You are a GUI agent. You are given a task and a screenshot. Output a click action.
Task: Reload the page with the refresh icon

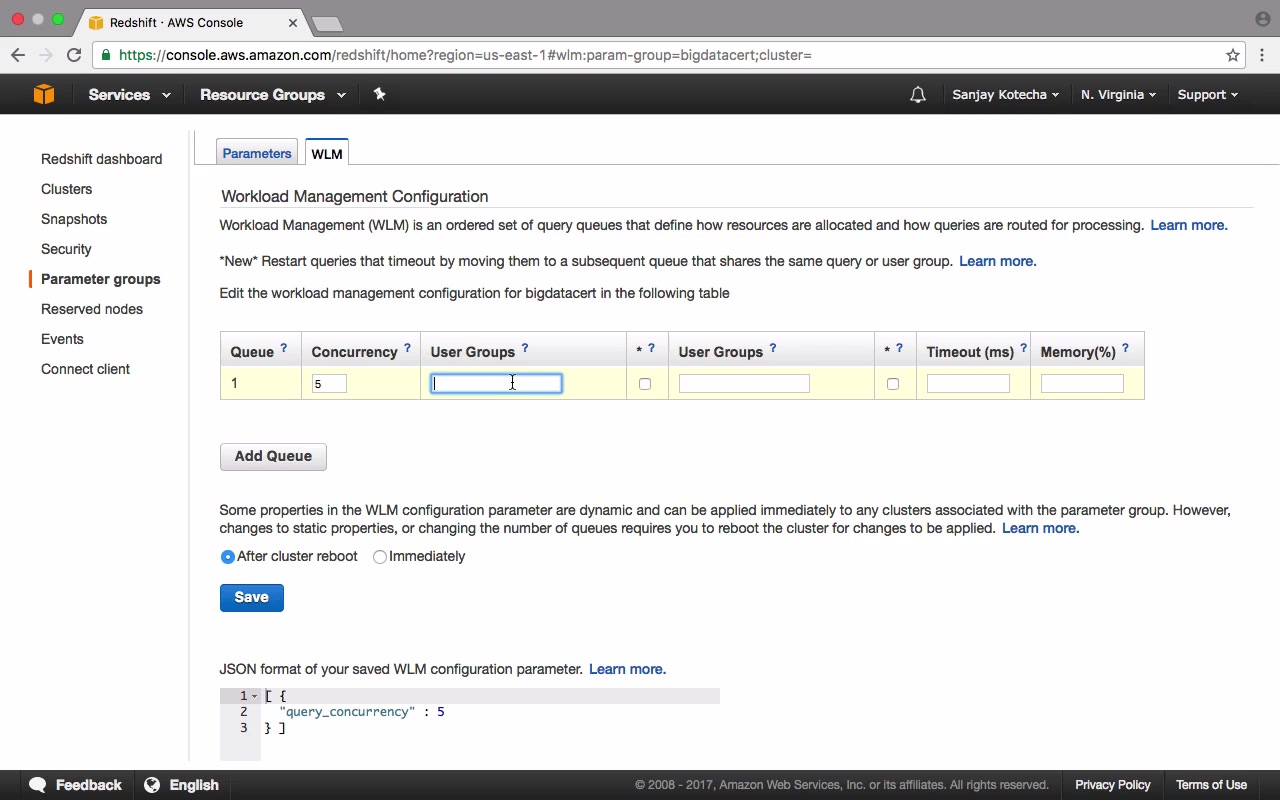tap(74, 55)
